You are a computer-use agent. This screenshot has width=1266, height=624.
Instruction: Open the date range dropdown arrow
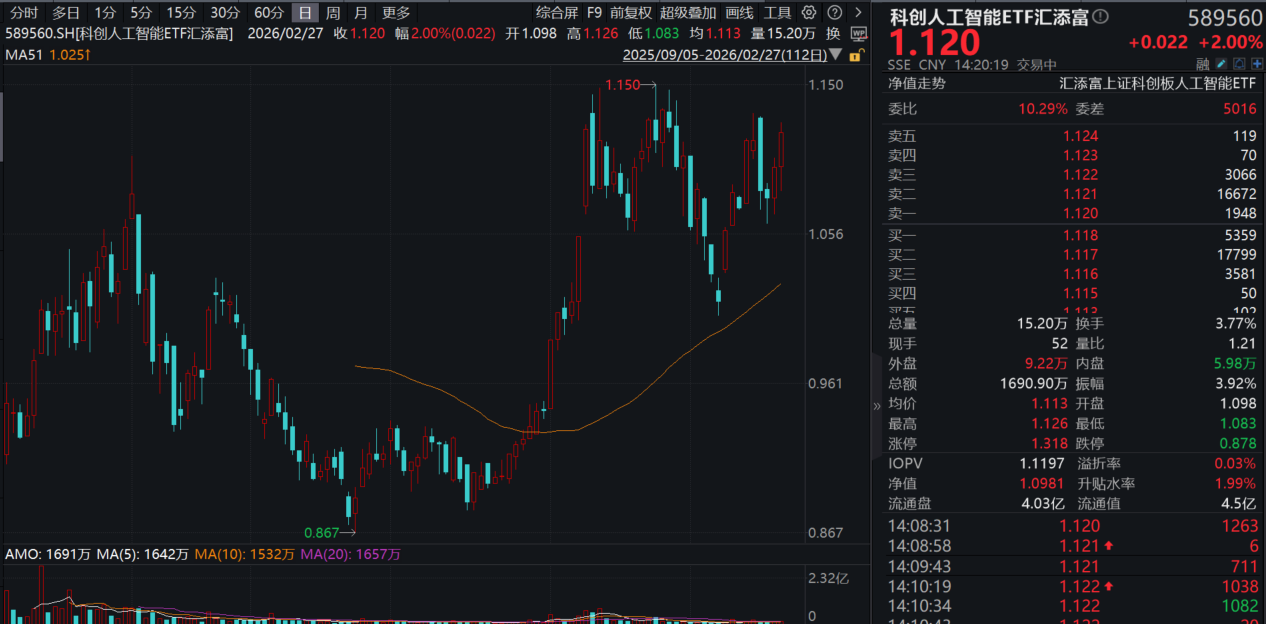(x=835, y=56)
